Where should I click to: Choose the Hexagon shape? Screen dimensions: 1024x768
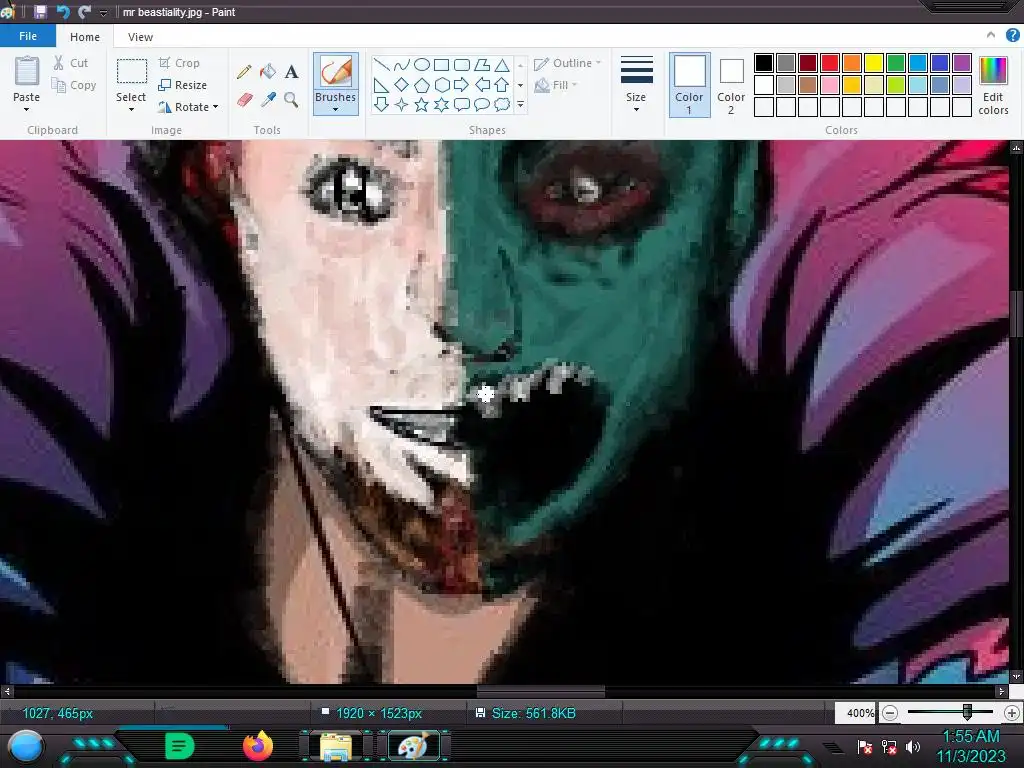[441, 85]
